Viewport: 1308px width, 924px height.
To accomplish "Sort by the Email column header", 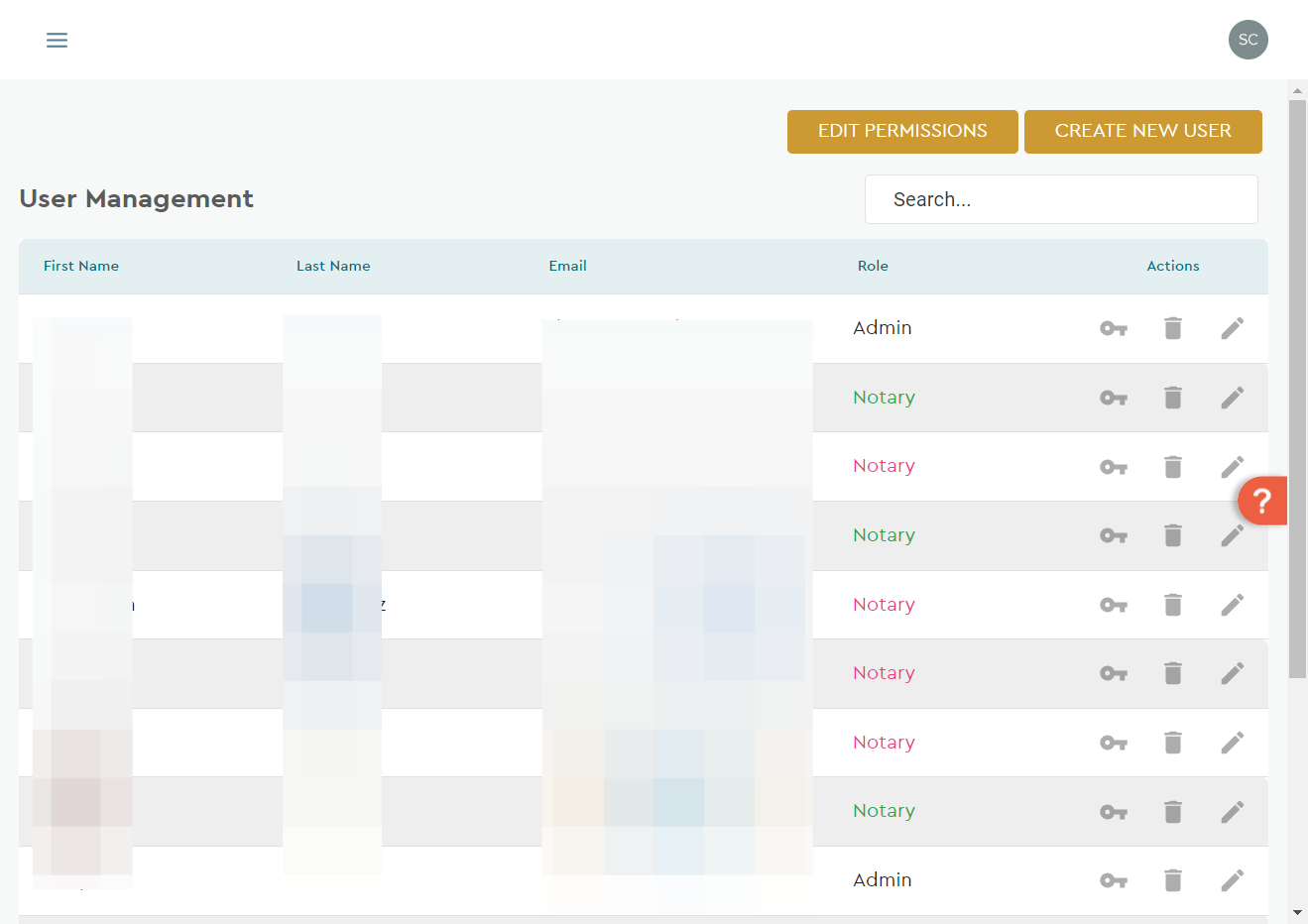I will coord(568,266).
